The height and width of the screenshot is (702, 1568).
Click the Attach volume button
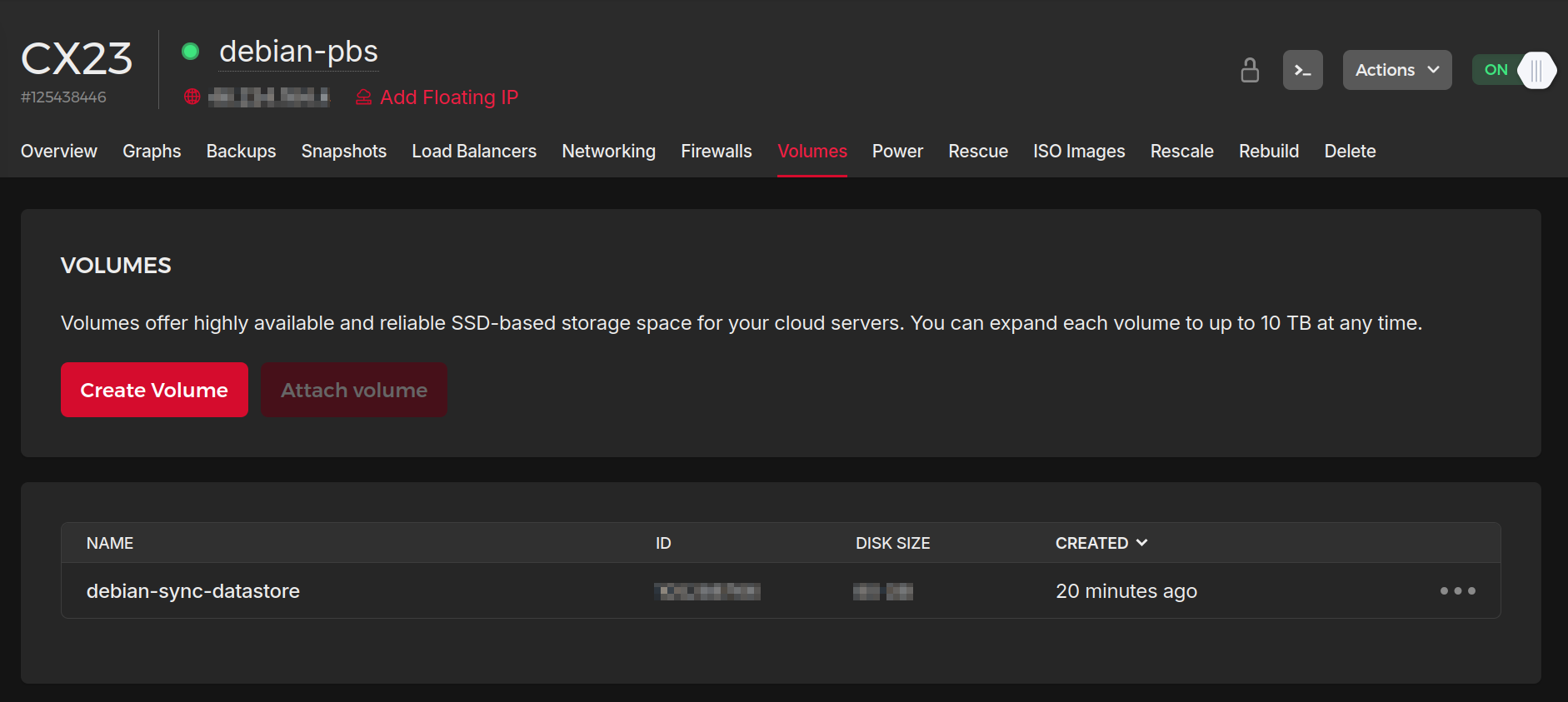pyautogui.click(x=354, y=390)
